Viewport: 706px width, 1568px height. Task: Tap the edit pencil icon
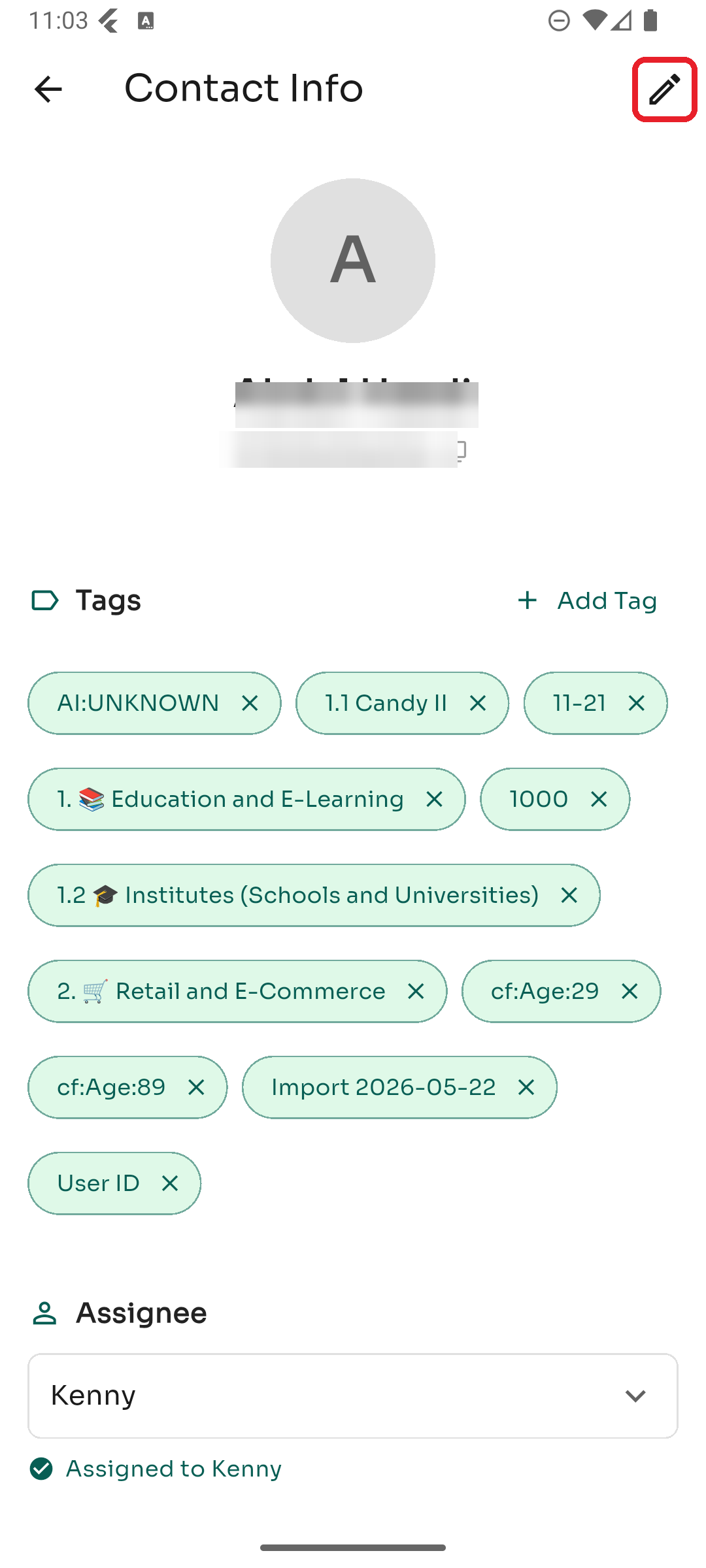(665, 90)
